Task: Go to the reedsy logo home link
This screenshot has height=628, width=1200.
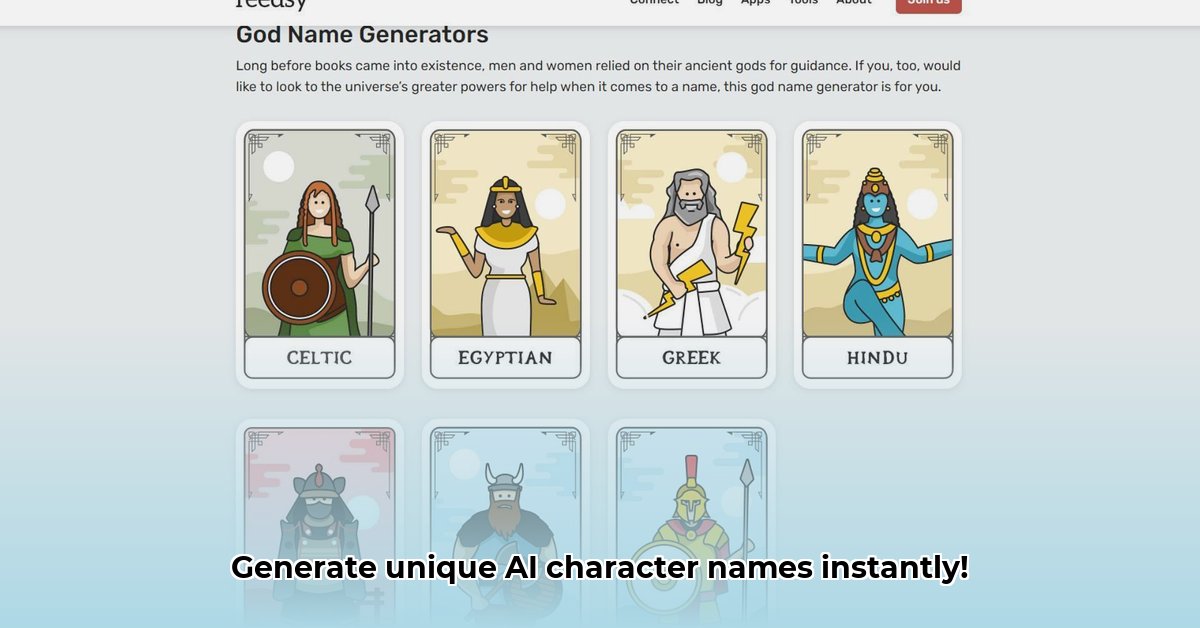Action: click(x=271, y=4)
